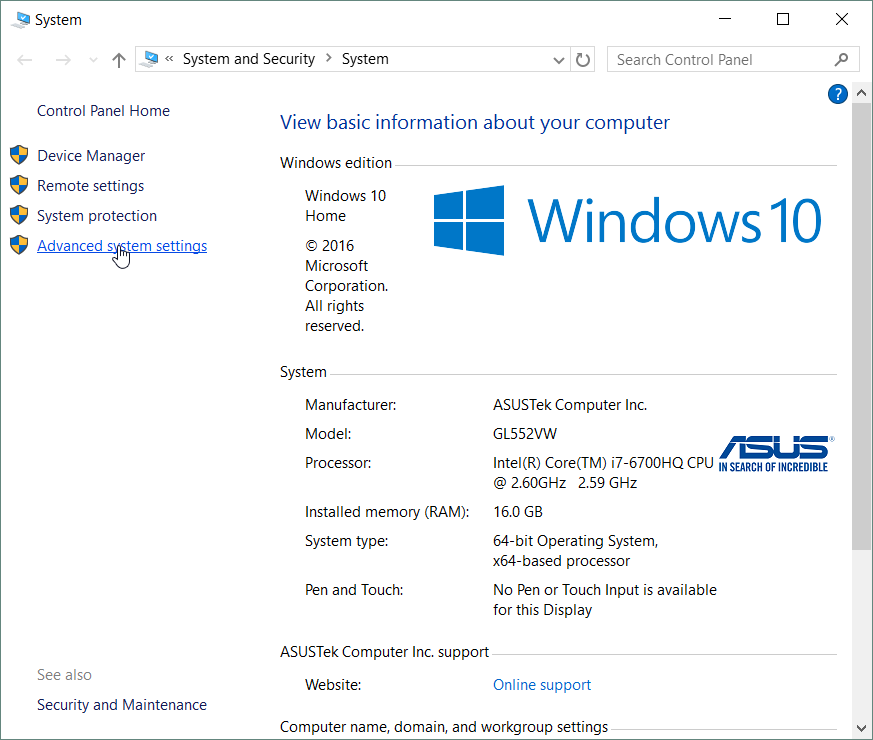
Task: Go up one level with the Up arrow
Action: click(119, 60)
